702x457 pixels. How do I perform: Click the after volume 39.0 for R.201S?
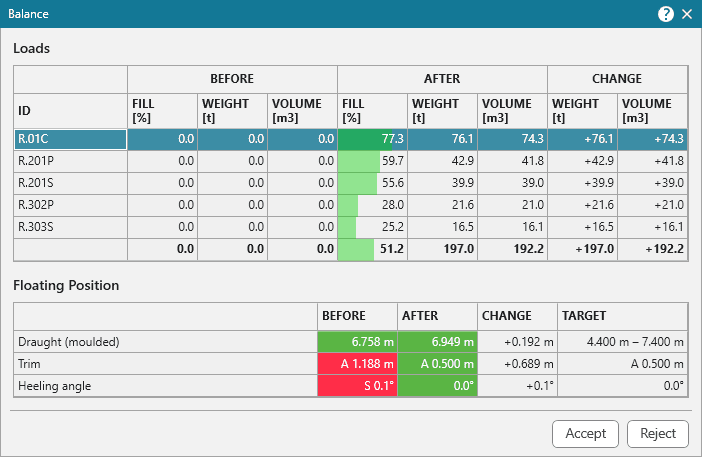[512, 183]
